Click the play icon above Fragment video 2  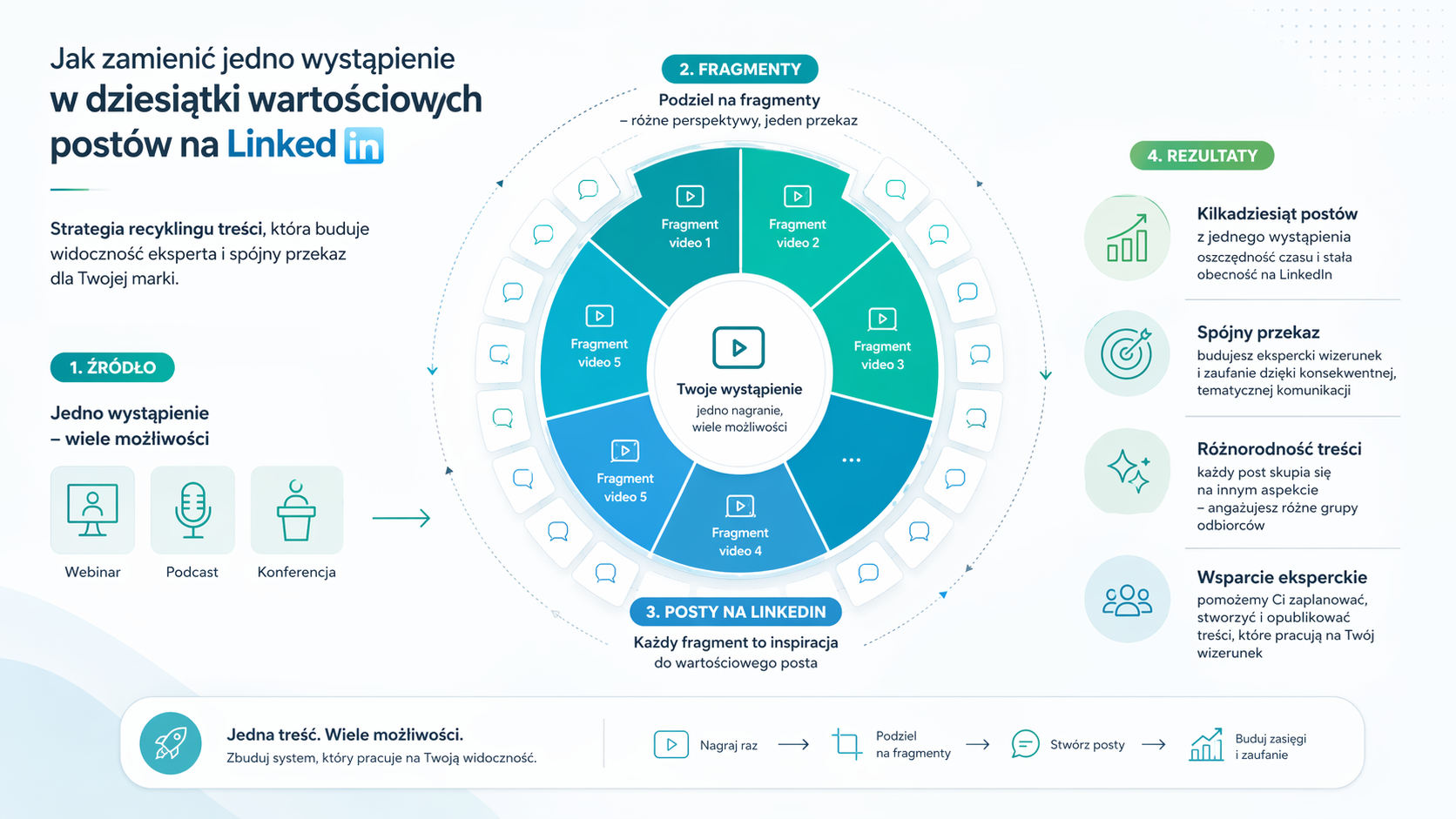[x=797, y=196]
